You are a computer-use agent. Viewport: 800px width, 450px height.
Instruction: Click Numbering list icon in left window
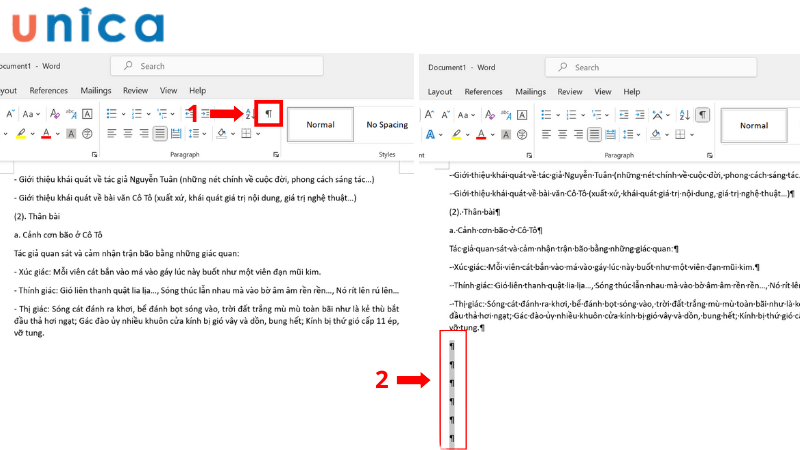(x=136, y=113)
